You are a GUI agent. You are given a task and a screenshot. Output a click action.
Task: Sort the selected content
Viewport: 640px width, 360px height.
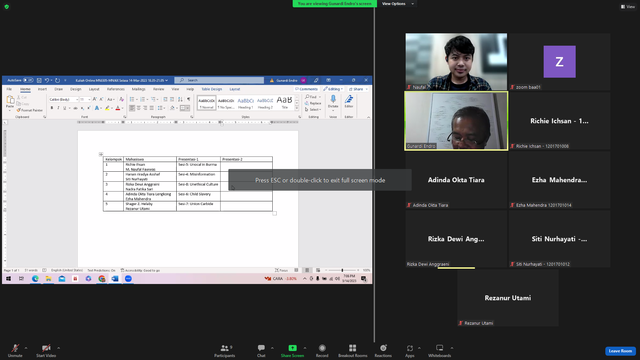[x=180, y=100]
